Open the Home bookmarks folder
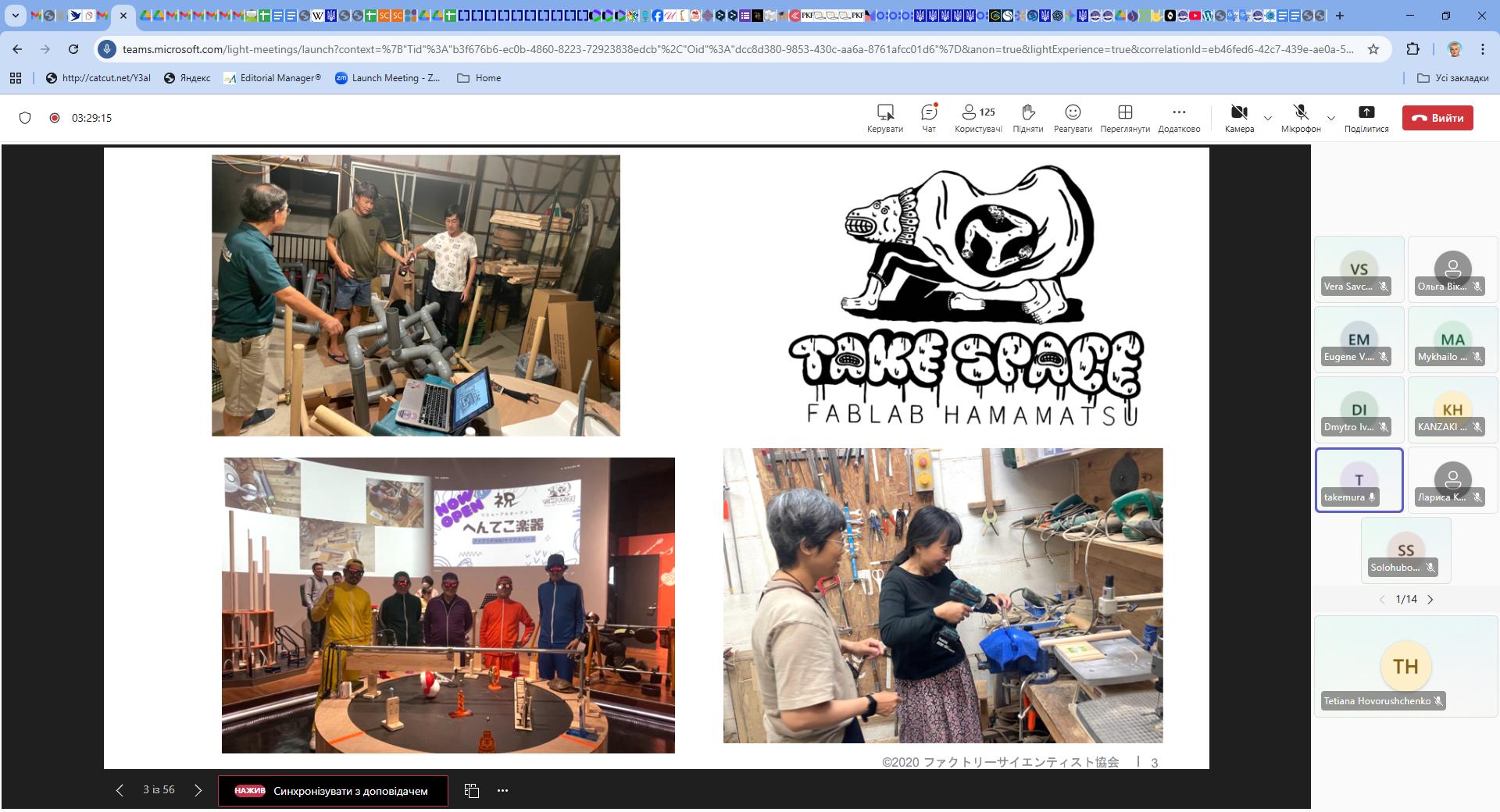Image resolution: width=1500 pixels, height=812 pixels. (479, 78)
